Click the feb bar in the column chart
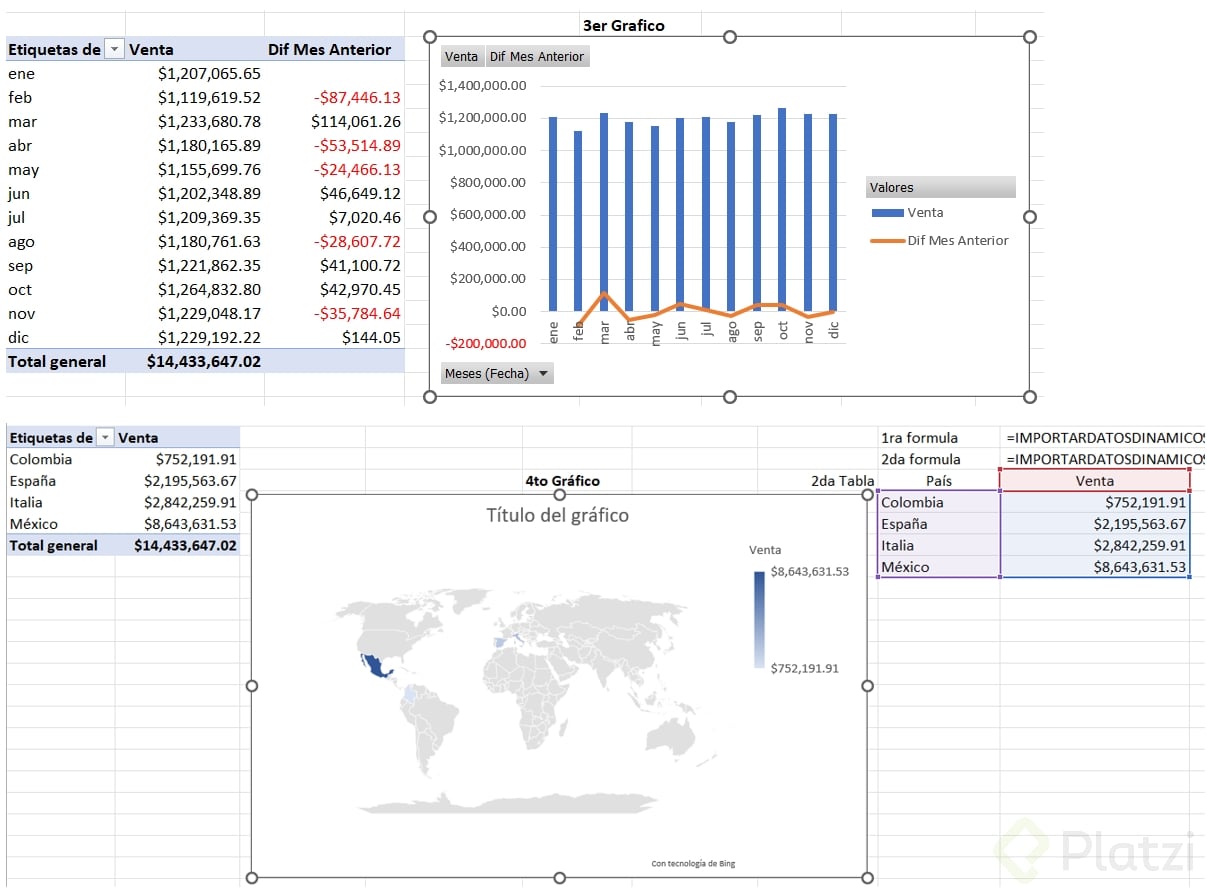The height and width of the screenshot is (893, 1207). 578,221
